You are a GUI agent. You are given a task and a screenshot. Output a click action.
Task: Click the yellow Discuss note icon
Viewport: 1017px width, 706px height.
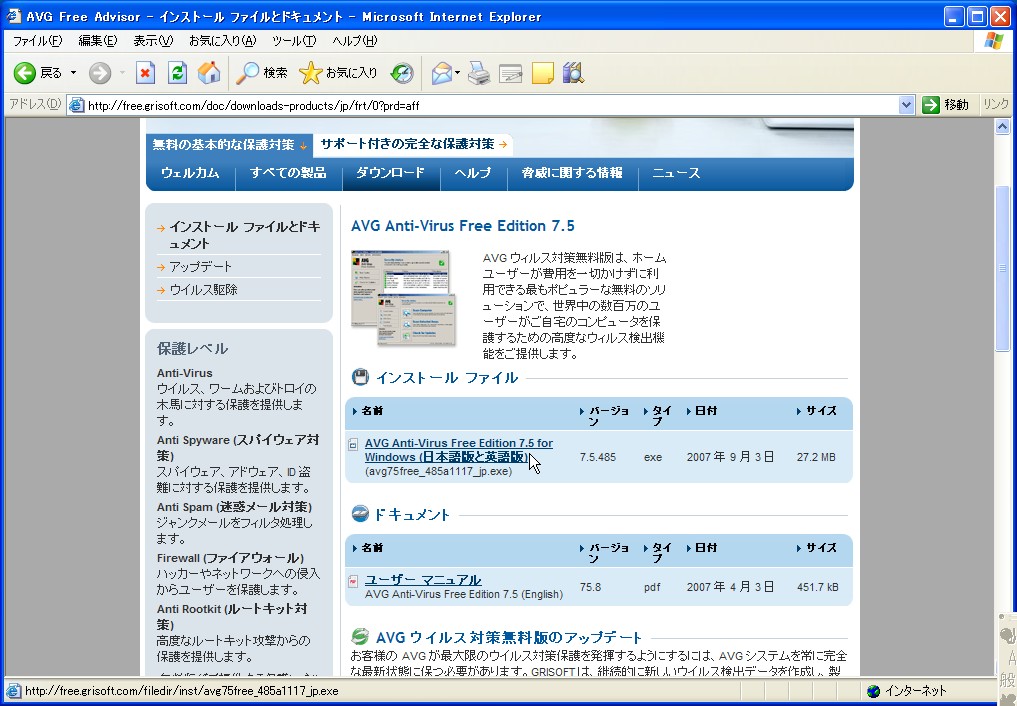tap(542, 73)
